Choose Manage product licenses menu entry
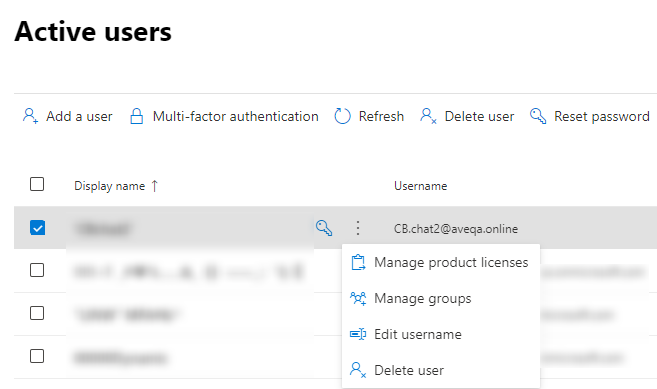 tap(441, 262)
